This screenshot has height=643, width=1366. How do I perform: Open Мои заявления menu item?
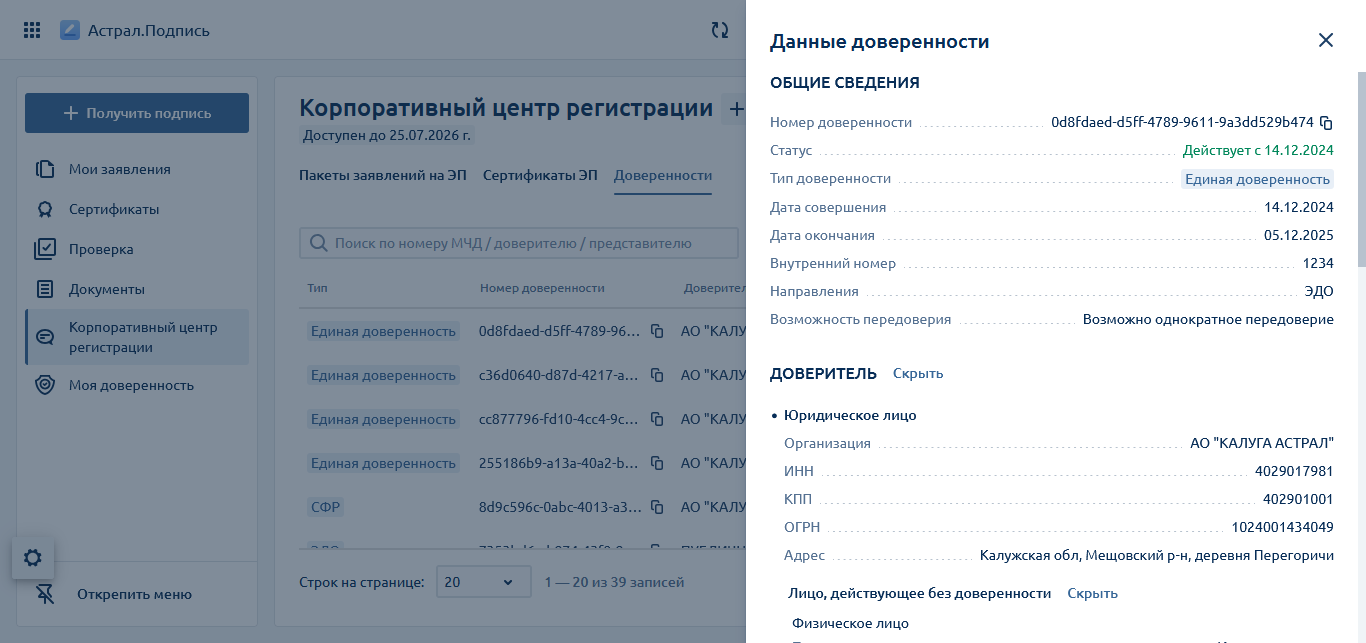point(137,169)
